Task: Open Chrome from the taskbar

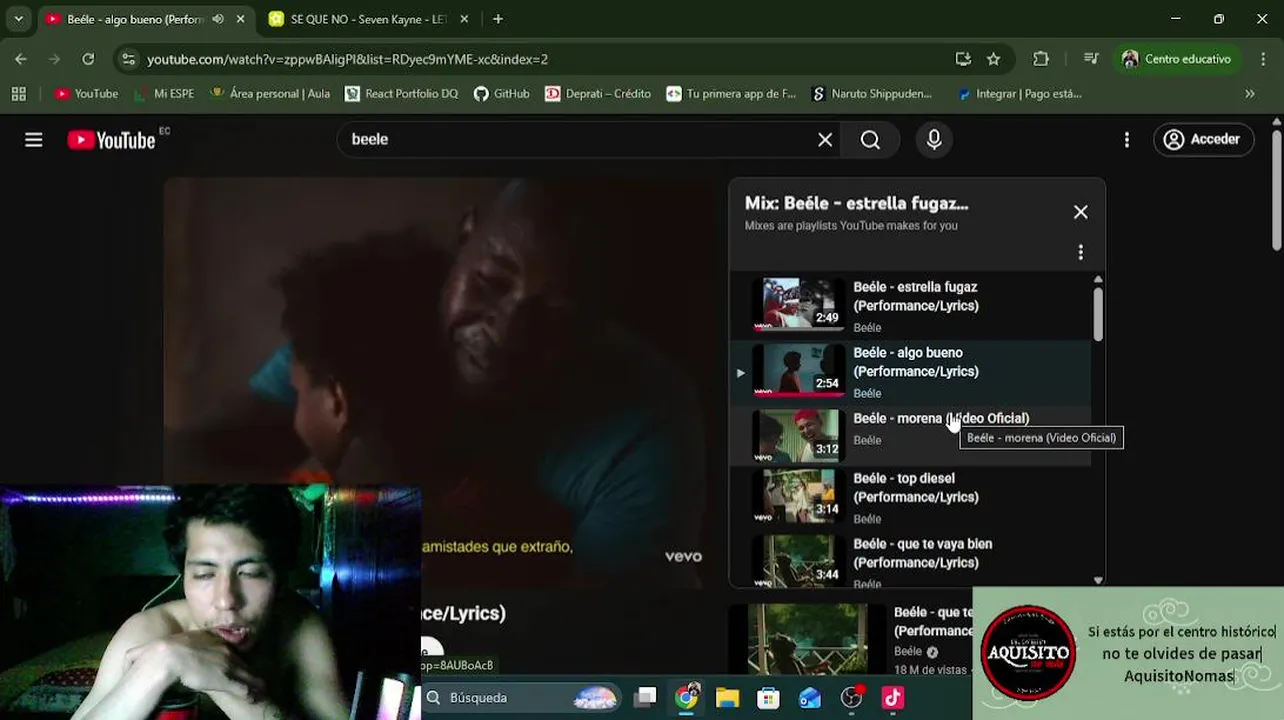Action: pyautogui.click(x=686, y=698)
